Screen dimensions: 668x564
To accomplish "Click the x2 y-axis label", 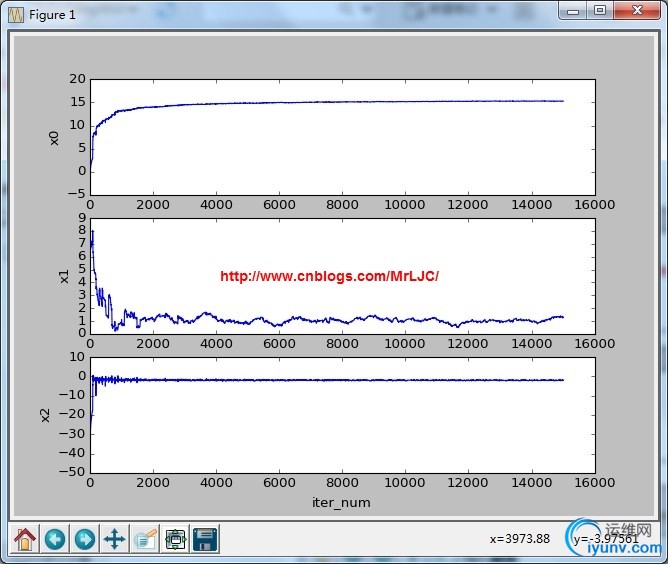I will coord(44,415).
